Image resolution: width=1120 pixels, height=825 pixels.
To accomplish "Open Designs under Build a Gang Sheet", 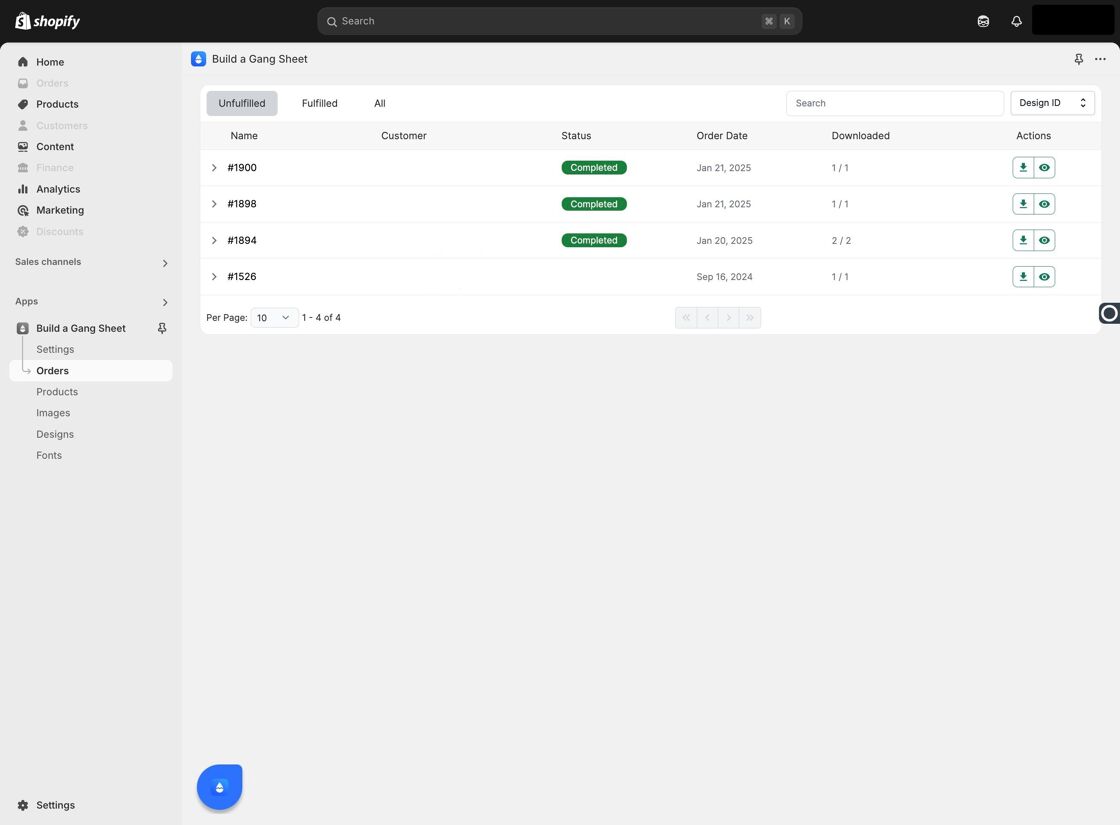I will pyautogui.click(x=55, y=434).
